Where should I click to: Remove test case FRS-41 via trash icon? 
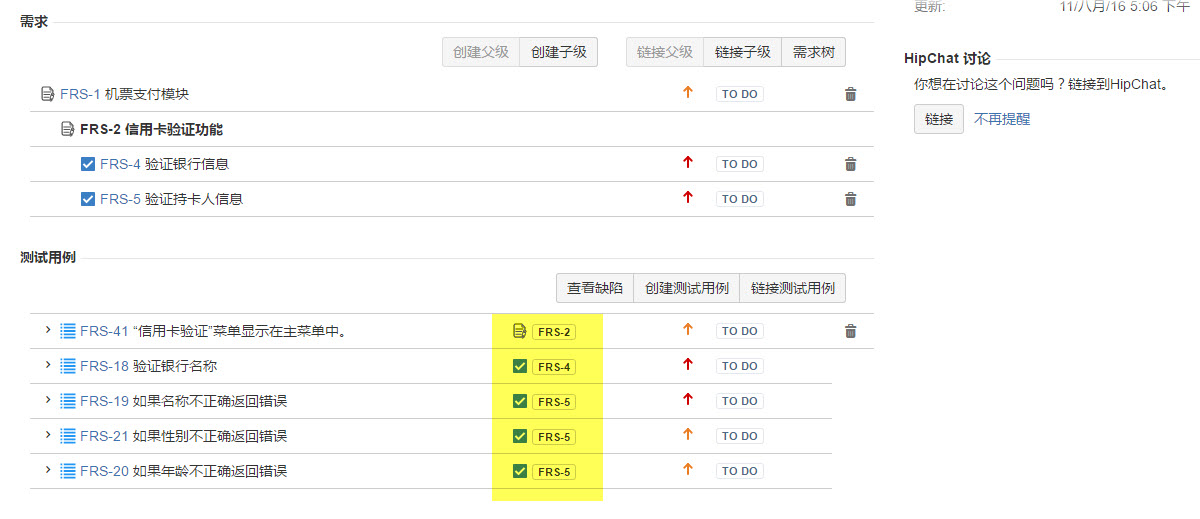pyautogui.click(x=851, y=331)
